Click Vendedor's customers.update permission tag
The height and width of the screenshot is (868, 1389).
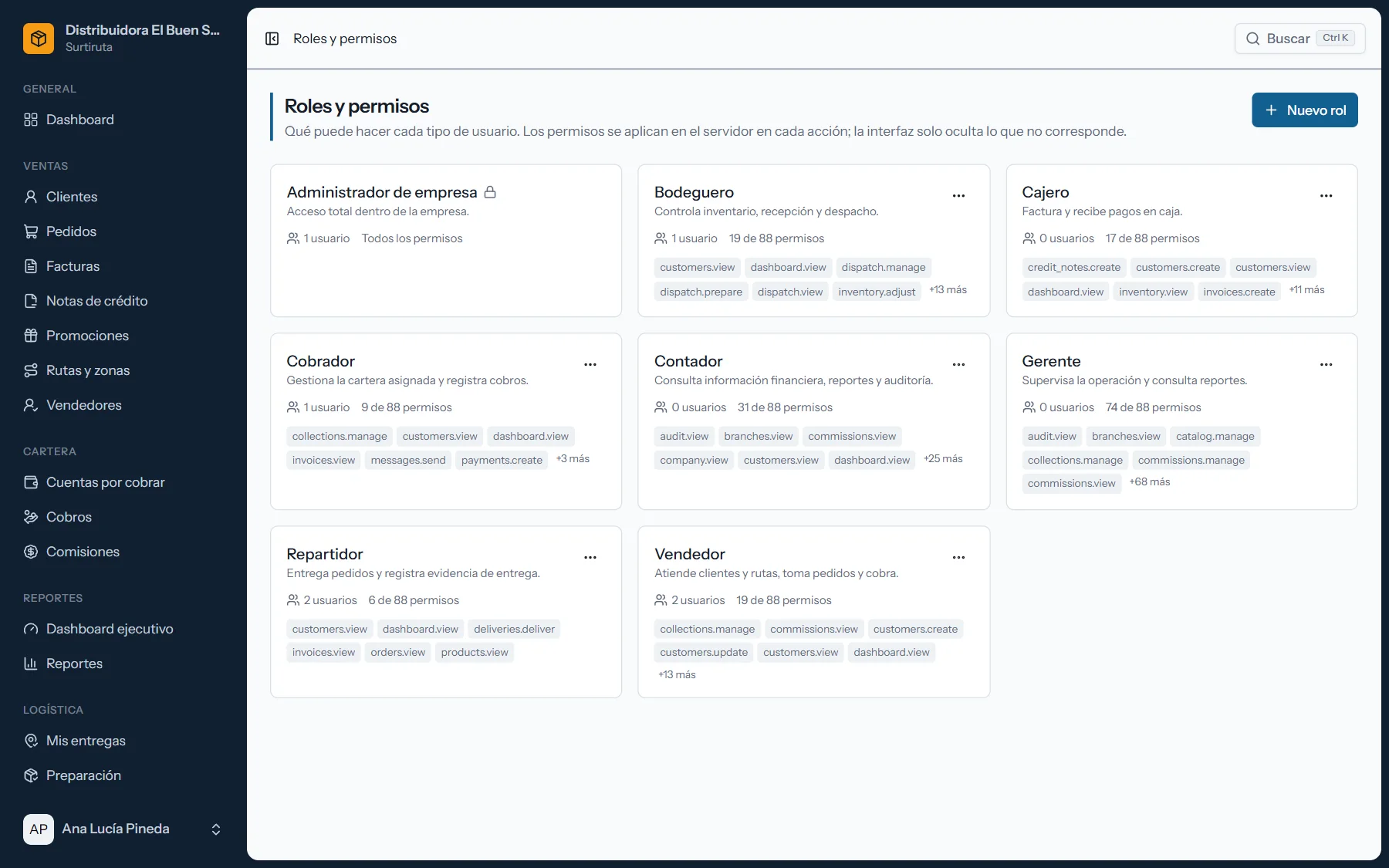[704, 652]
